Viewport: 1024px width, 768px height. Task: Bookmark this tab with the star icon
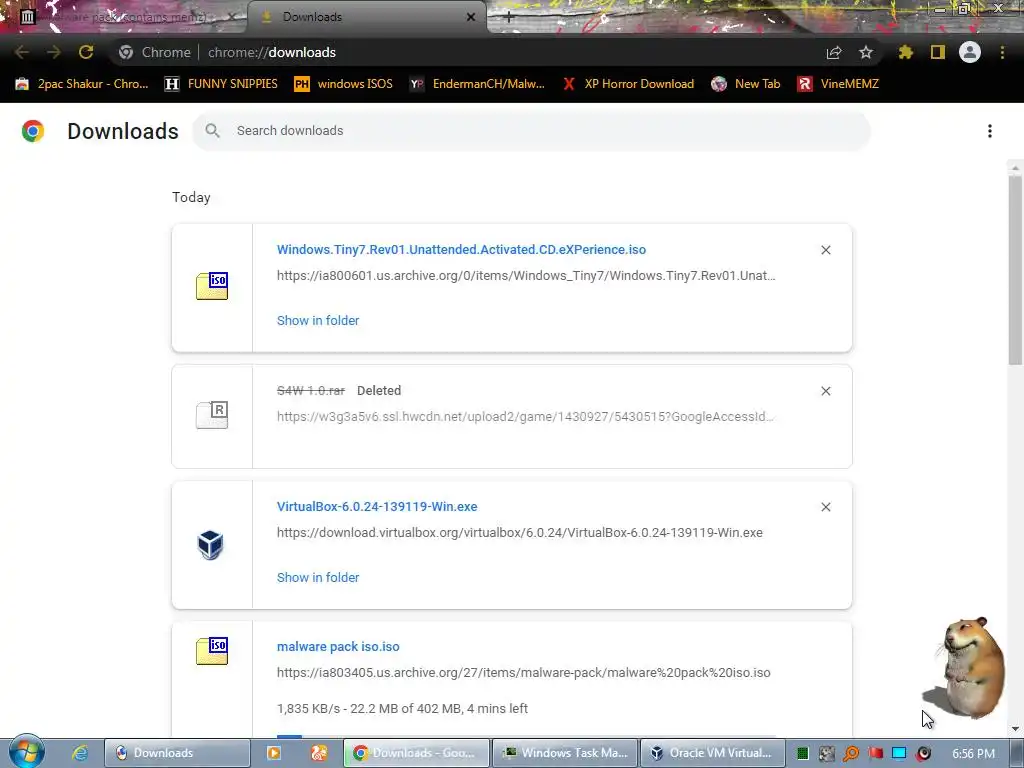866,52
